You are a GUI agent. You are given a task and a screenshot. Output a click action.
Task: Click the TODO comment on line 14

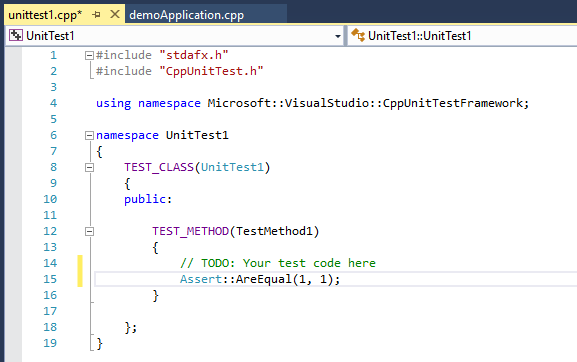278,263
